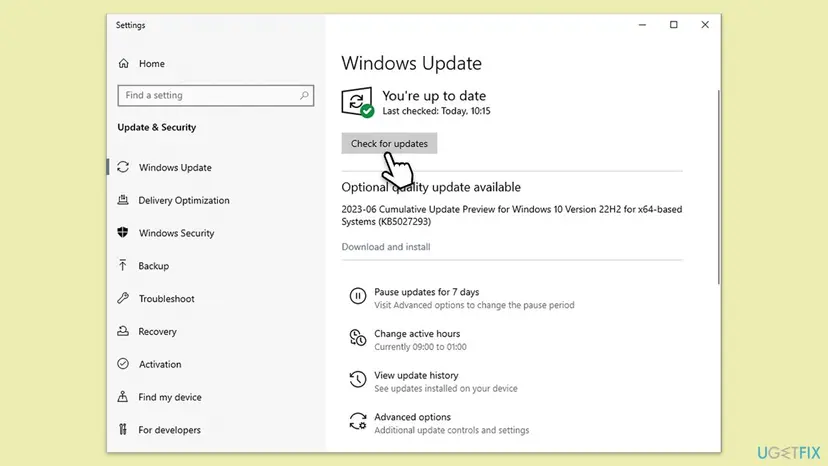
Task: Open Troubleshoot settings
Action: [x=166, y=299]
